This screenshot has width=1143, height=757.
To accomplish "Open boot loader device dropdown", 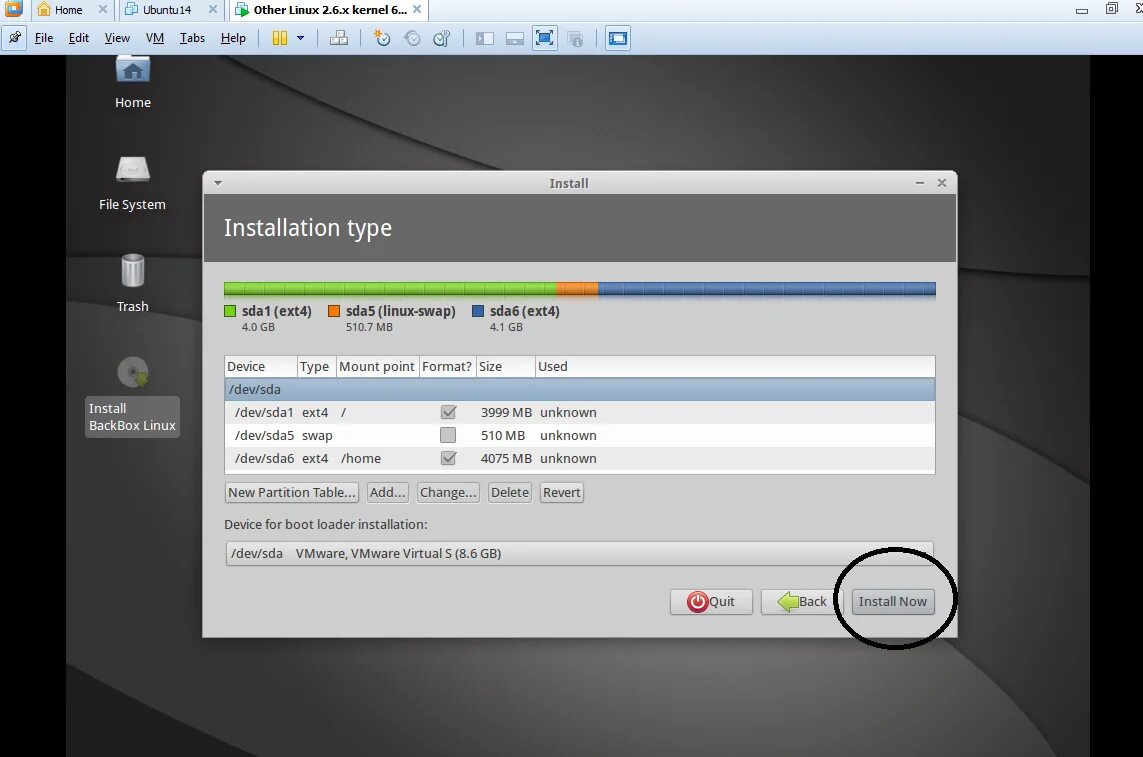I will [x=580, y=554].
